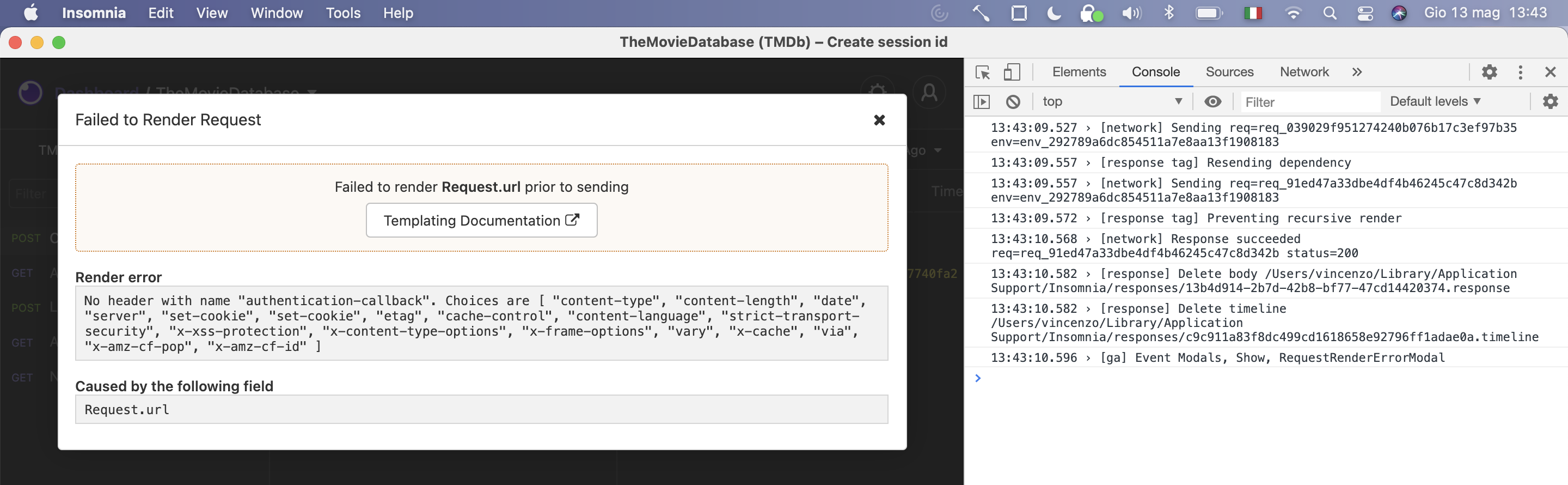Select the 'Preventing recursive render' log entry

(1266, 218)
